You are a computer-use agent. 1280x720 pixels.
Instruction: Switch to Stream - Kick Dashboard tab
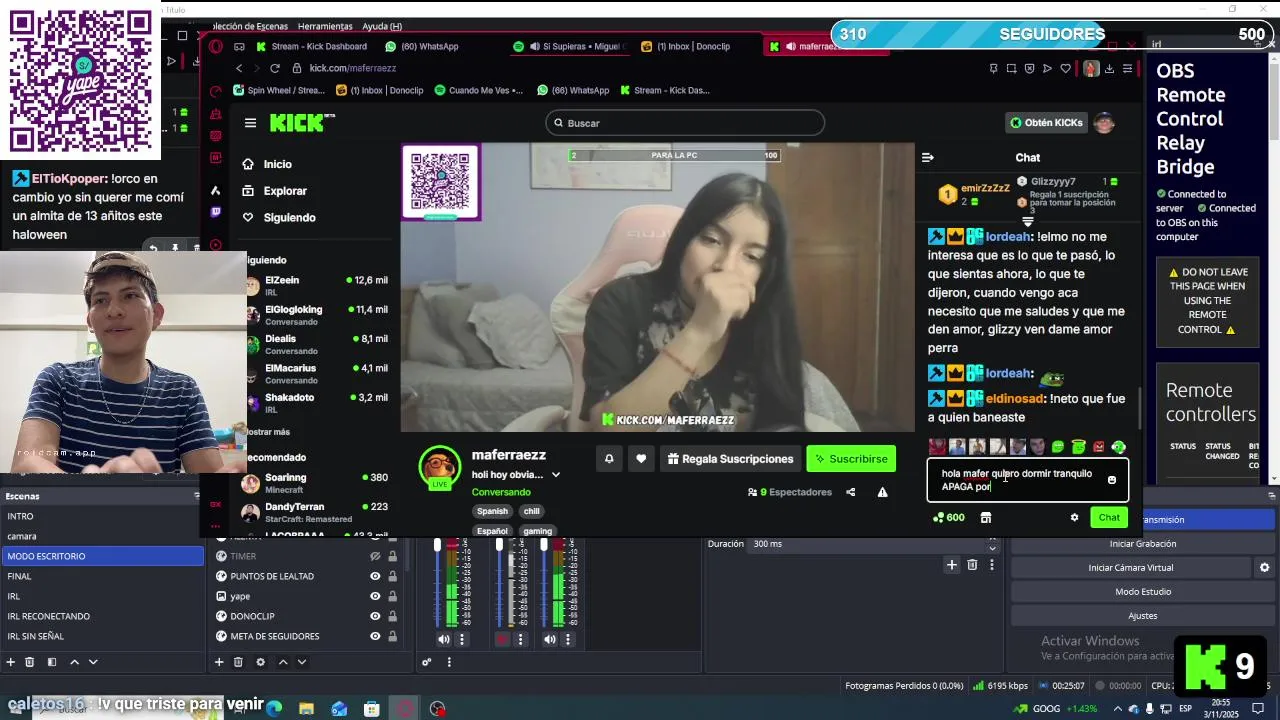coord(311,46)
